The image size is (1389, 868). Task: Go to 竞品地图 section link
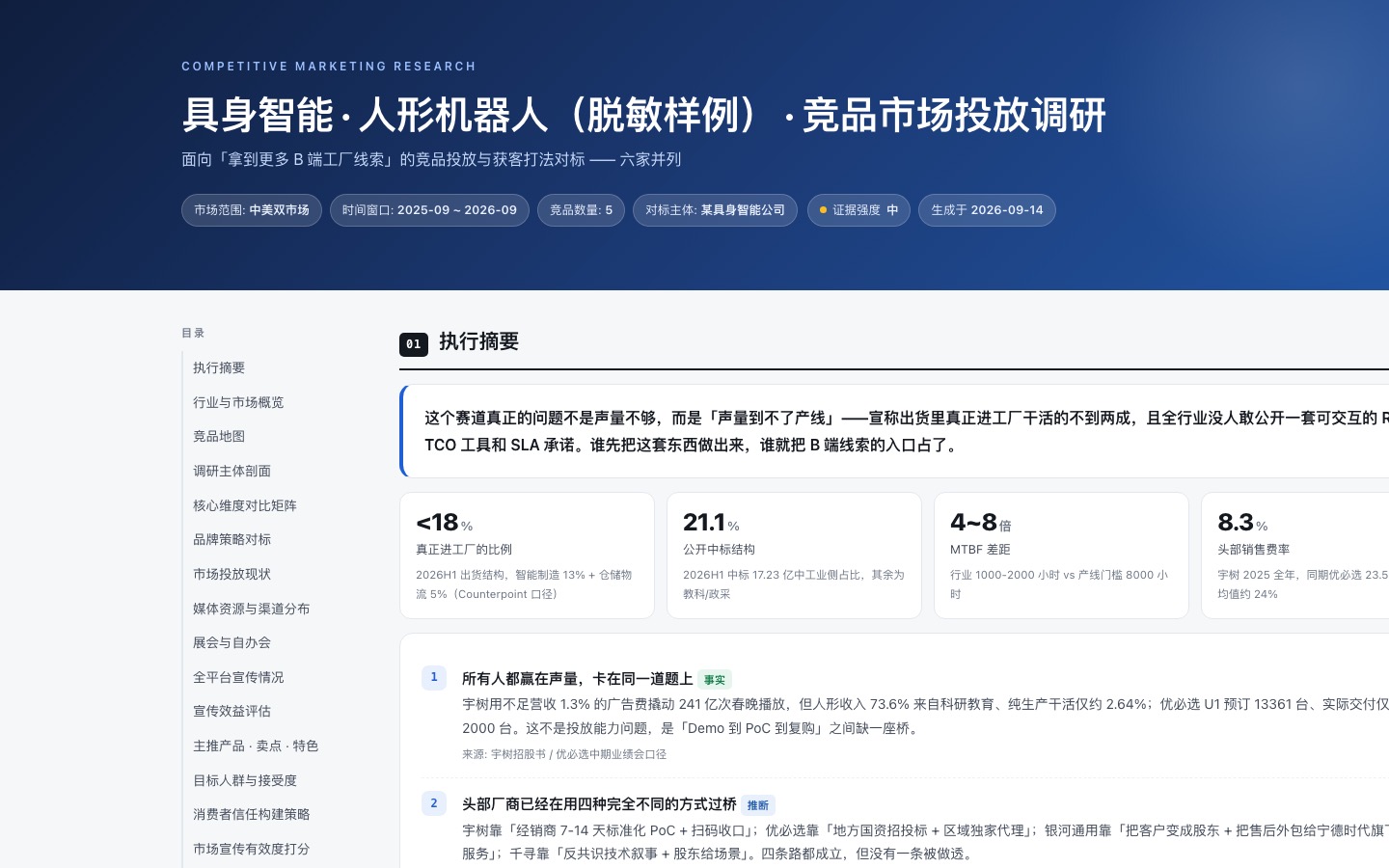point(219,436)
